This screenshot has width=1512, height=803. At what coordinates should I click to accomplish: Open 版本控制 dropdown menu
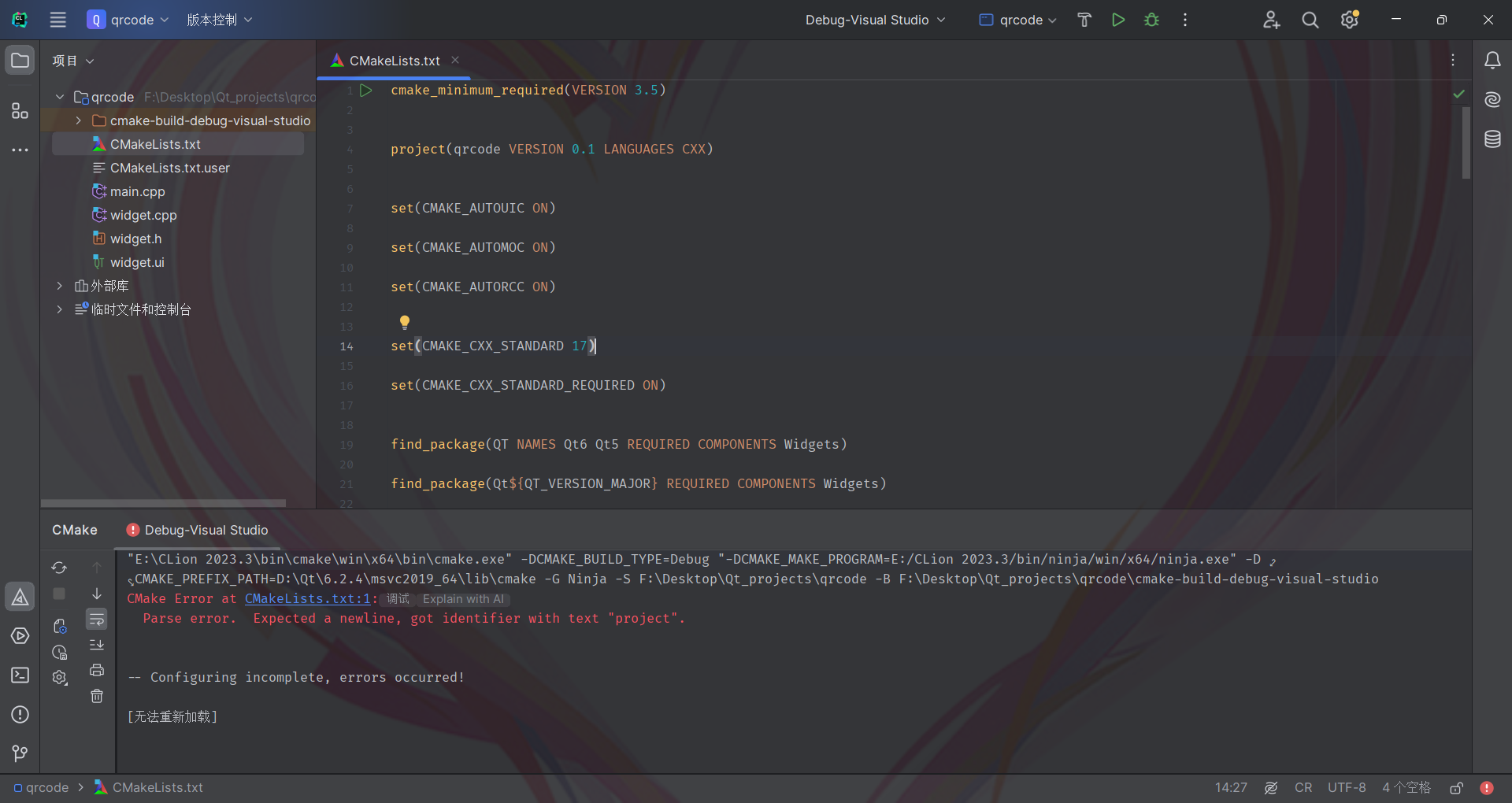point(220,20)
